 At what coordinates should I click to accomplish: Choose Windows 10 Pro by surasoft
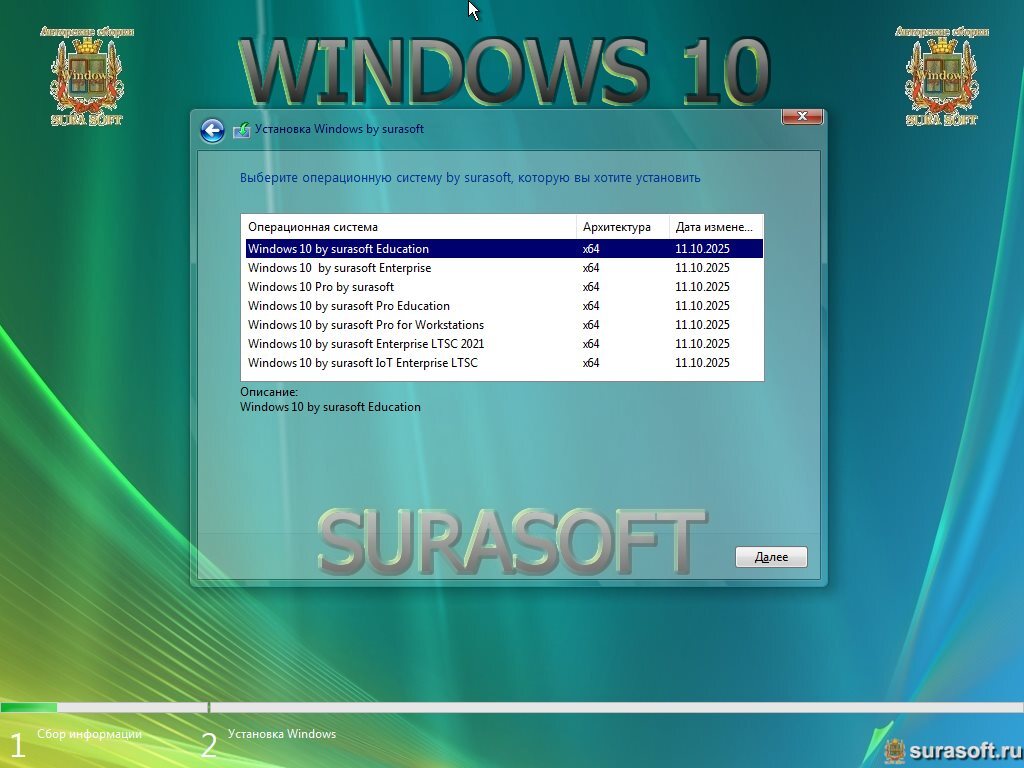coord(504,287)
